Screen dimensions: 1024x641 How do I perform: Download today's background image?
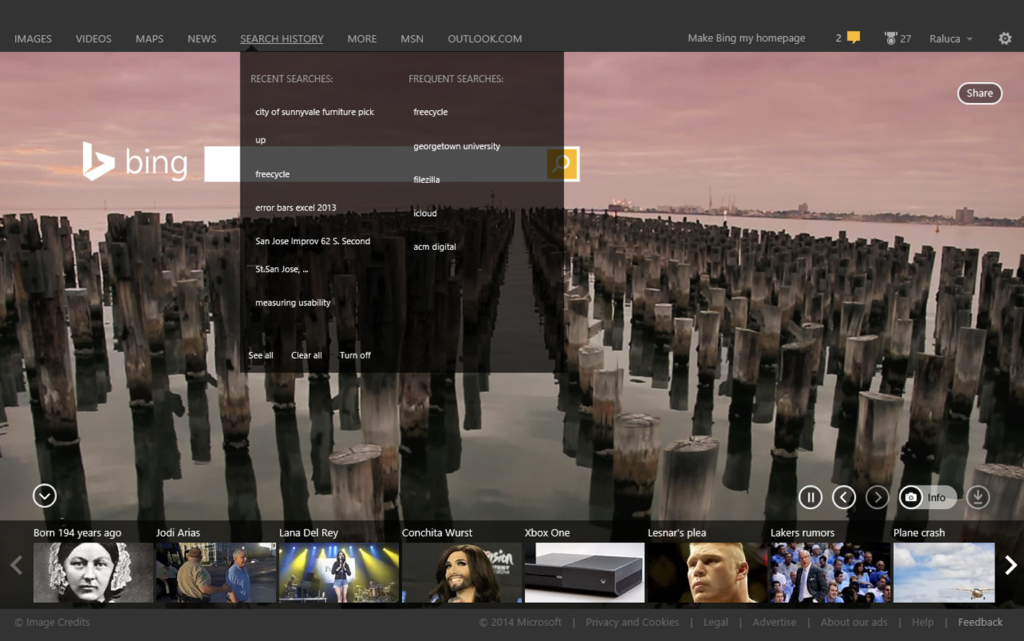978,497
